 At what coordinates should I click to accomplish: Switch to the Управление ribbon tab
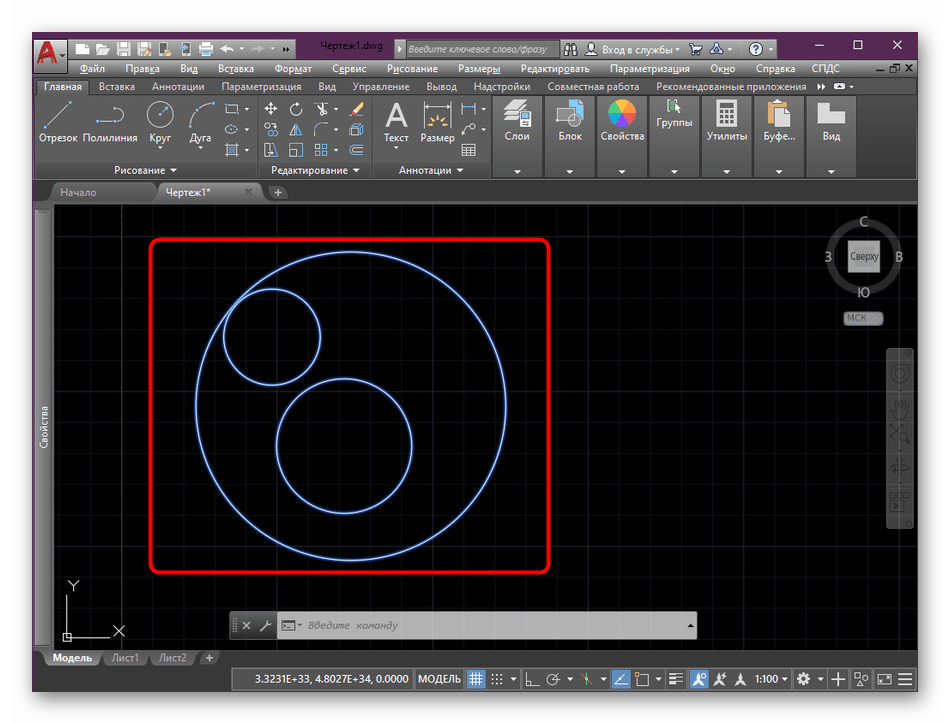point(381,87)
